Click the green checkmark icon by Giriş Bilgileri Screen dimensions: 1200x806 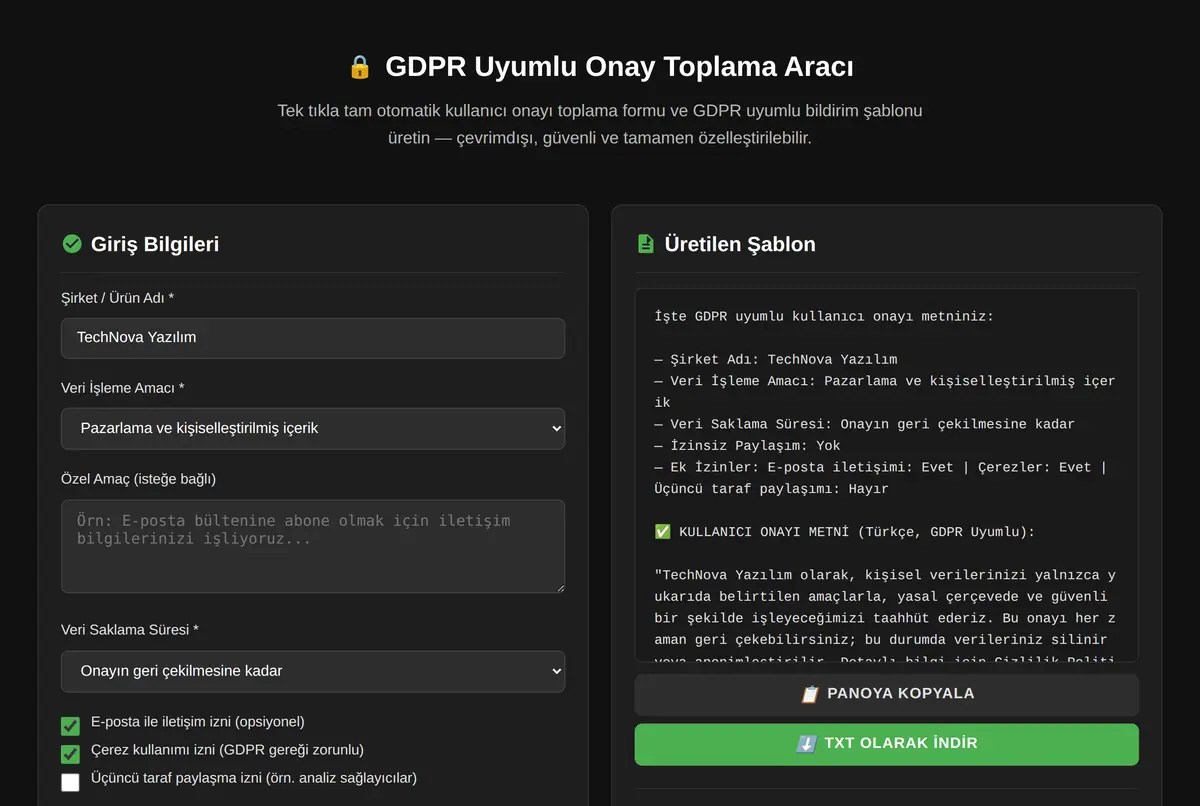[72, 244]
